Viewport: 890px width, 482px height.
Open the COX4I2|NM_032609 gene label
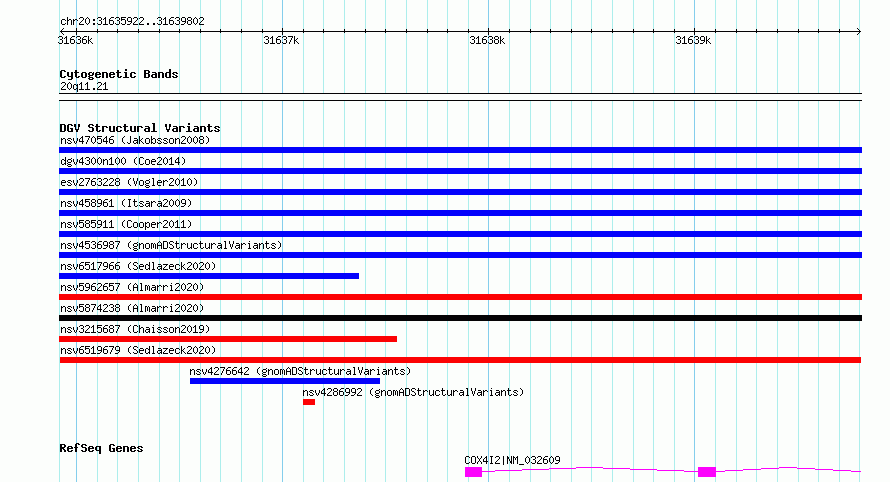(x=513, y=460)
